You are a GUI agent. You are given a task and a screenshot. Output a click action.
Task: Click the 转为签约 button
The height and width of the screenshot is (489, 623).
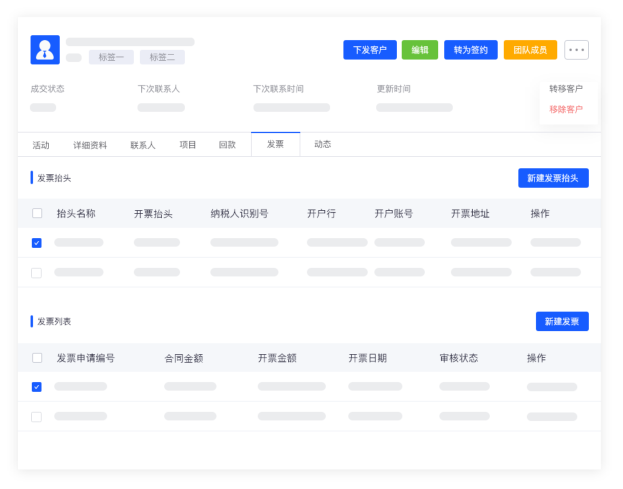click(x=470, y=50)
